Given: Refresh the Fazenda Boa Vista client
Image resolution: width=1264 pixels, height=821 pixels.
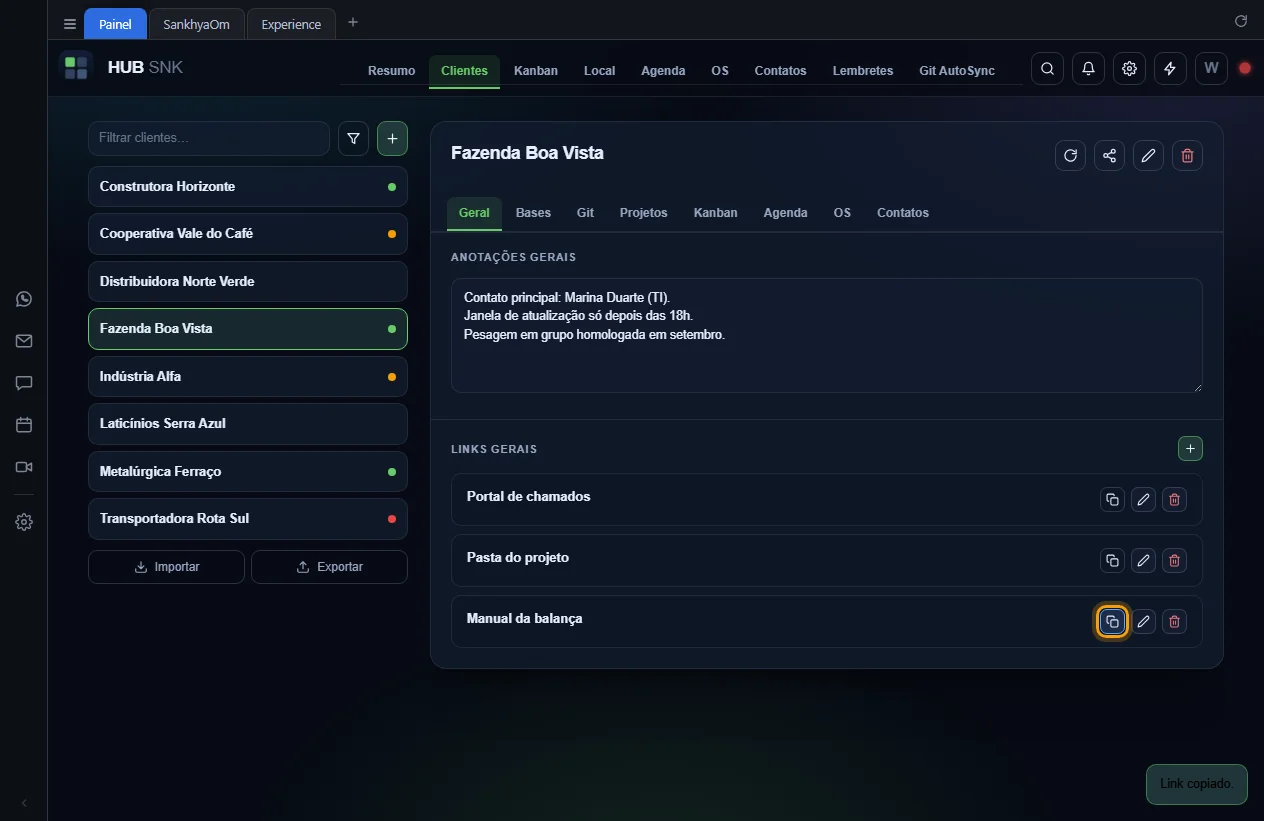Looking at the screenshot, I should click(x=1070, y=155).
